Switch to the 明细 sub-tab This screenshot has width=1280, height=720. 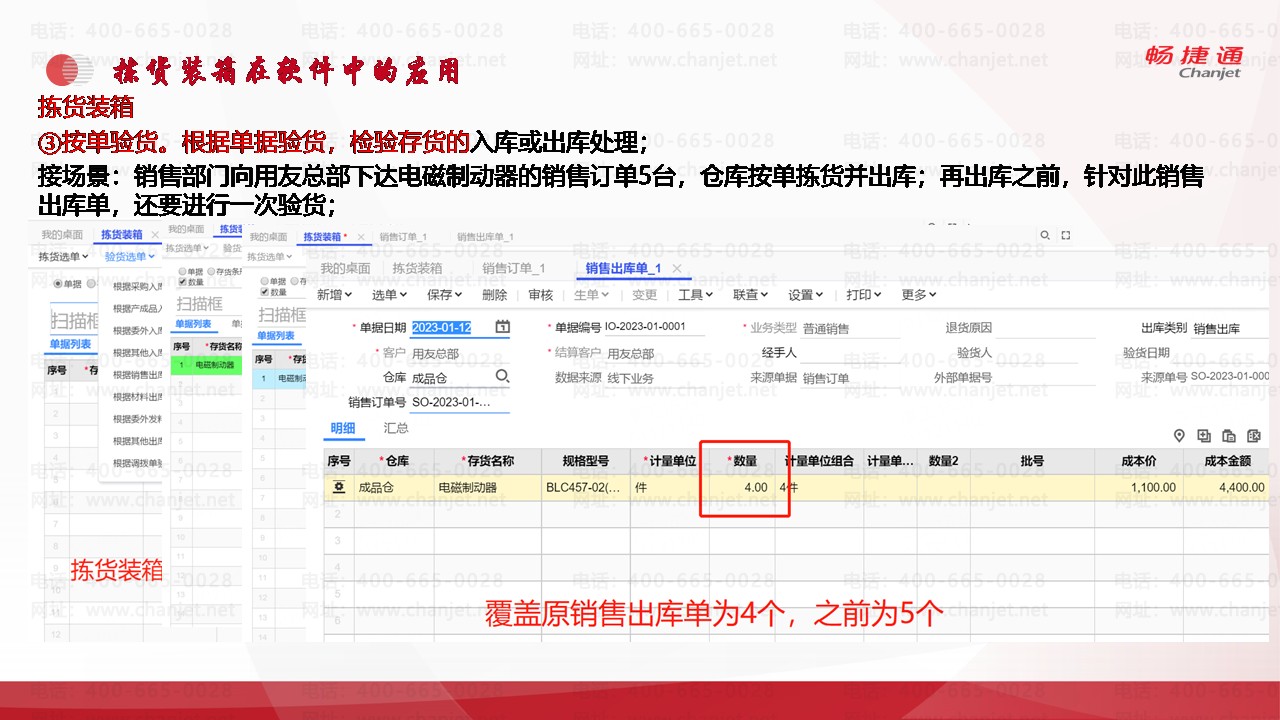pyautogui.click(x=343, y=428)
